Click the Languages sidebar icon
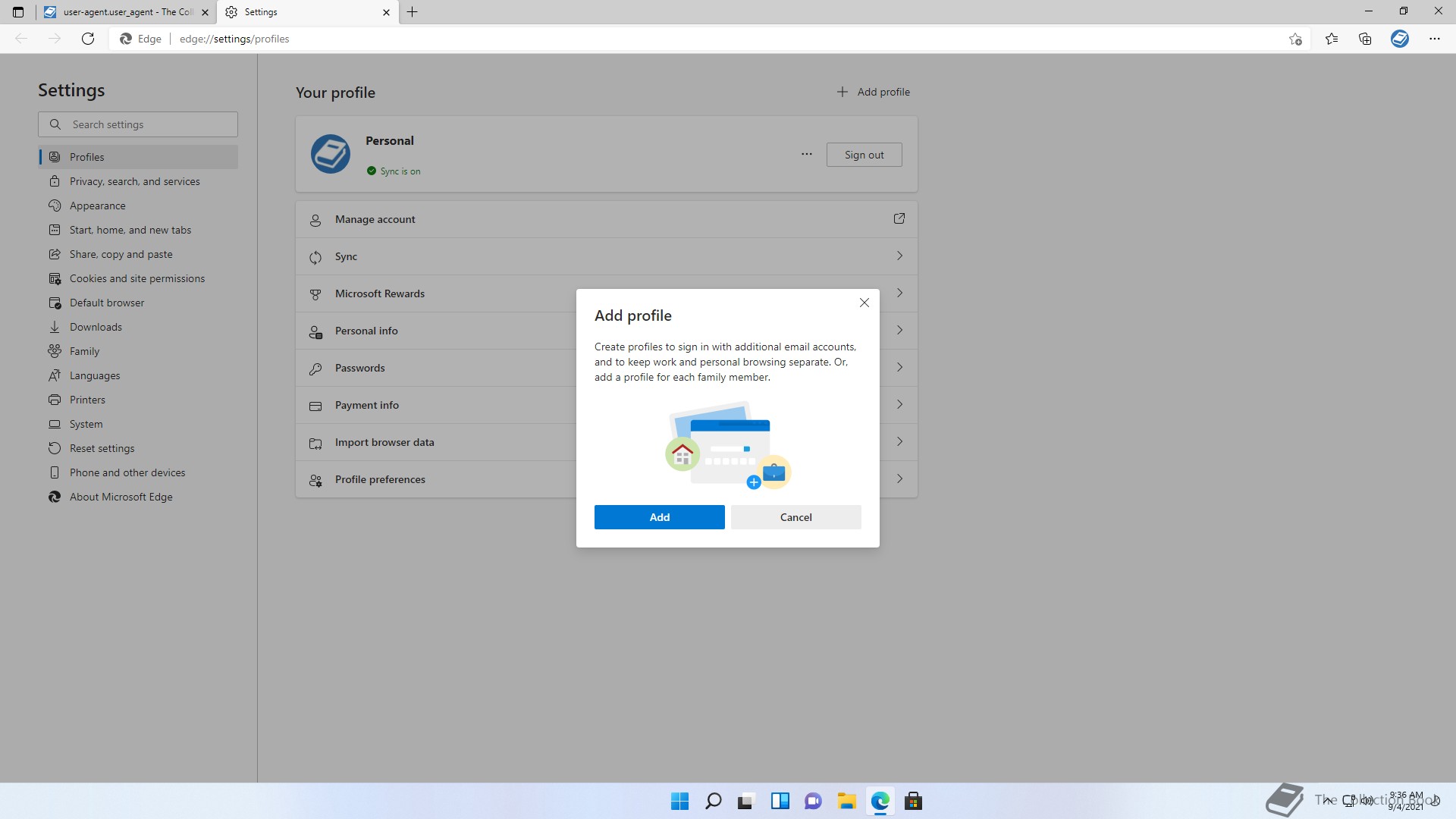The width and height of the screenshot is (1456, 819). pos(55,375)
